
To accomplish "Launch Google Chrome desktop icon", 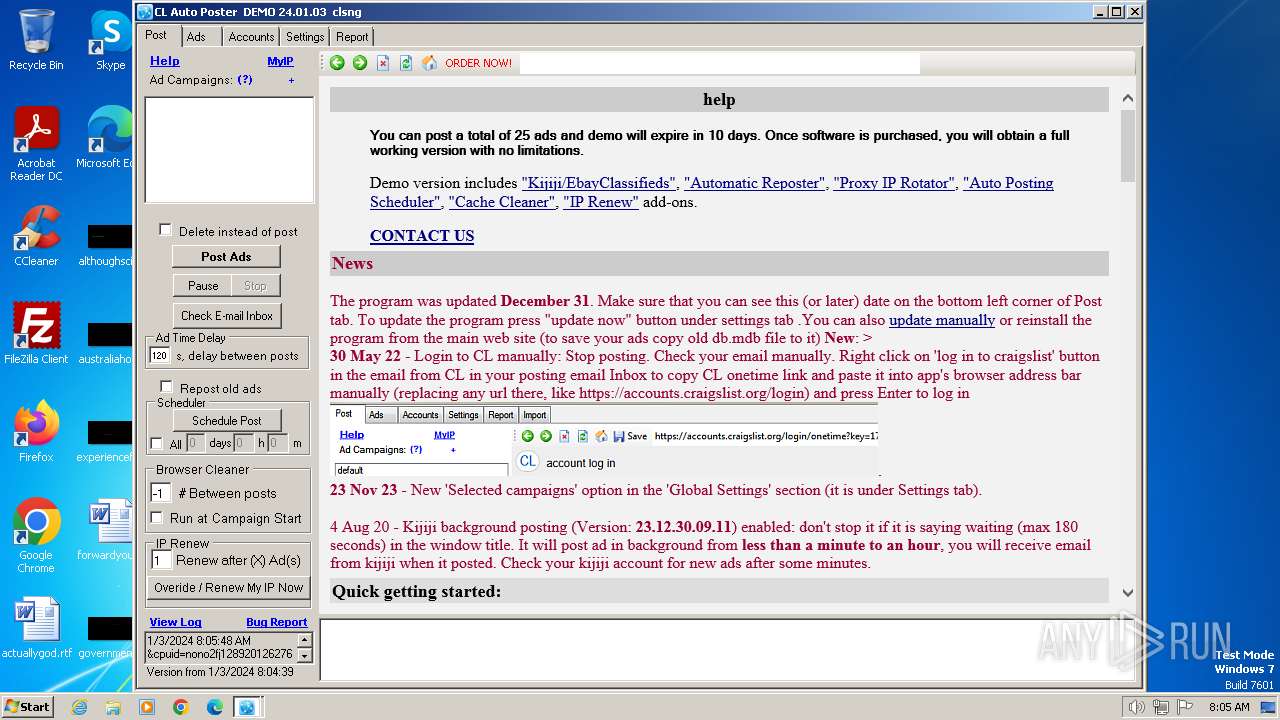I will tap(36, 536).
